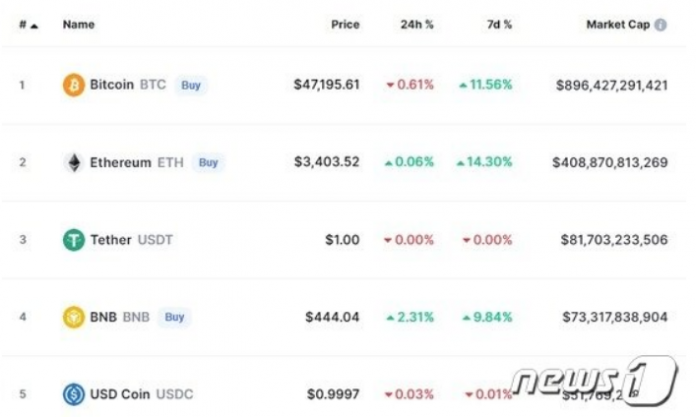Click the Bitcoin logo icon
This screenshot has height=417, width=696.
74,85
